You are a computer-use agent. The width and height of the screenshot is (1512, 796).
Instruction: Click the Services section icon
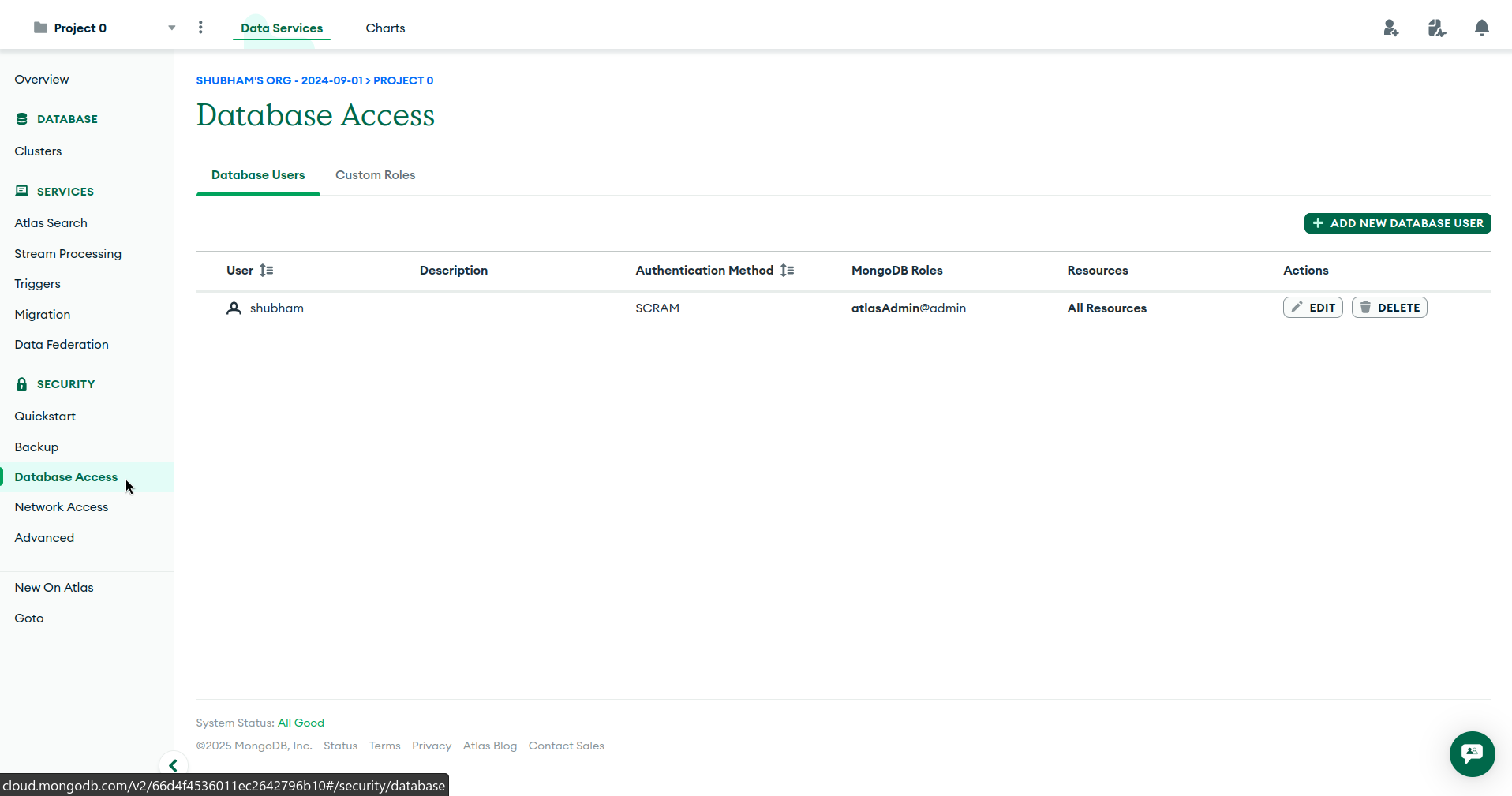tap(21, 190)
